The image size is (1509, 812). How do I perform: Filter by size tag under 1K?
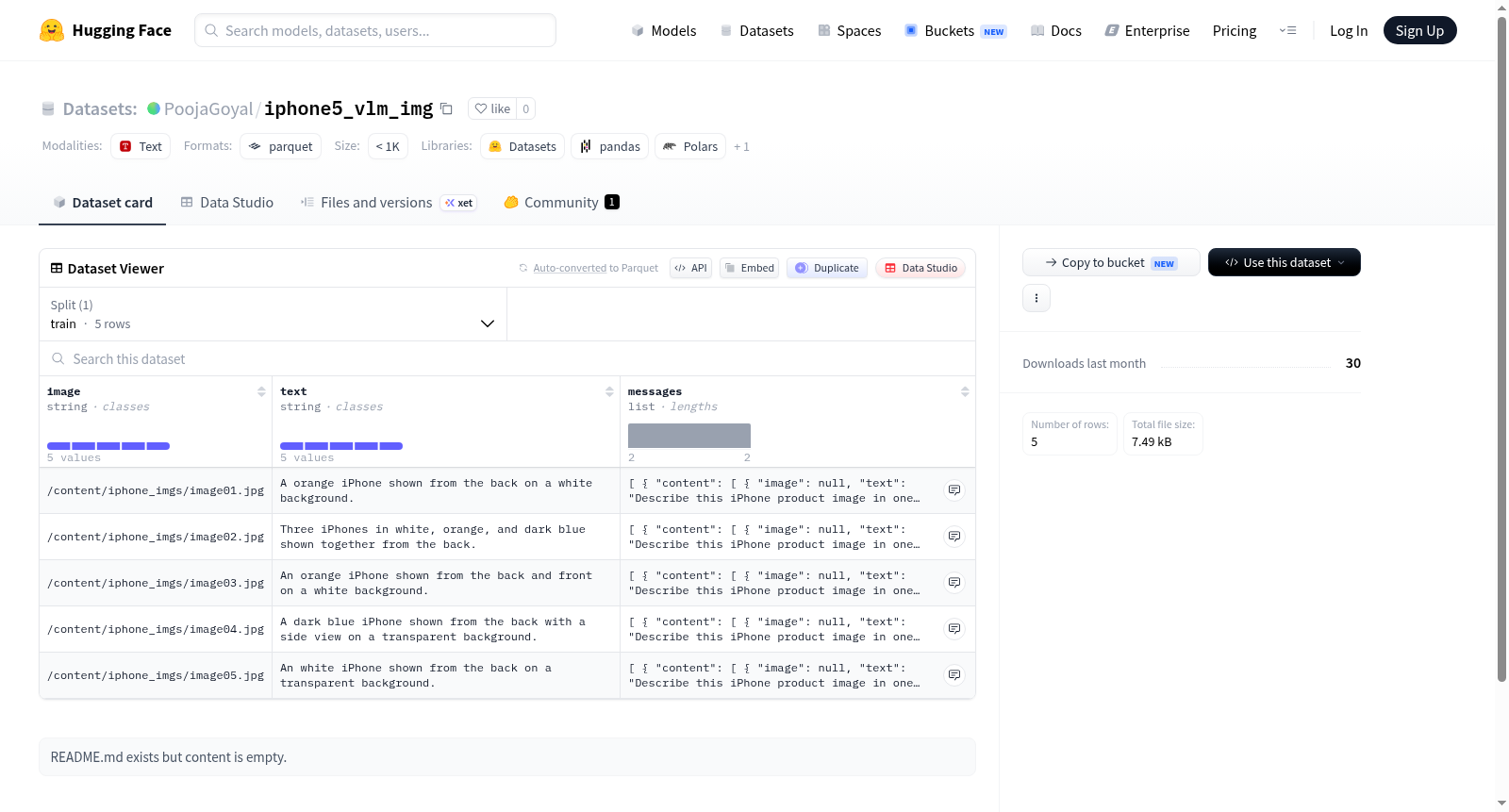[x=388, y=146]
